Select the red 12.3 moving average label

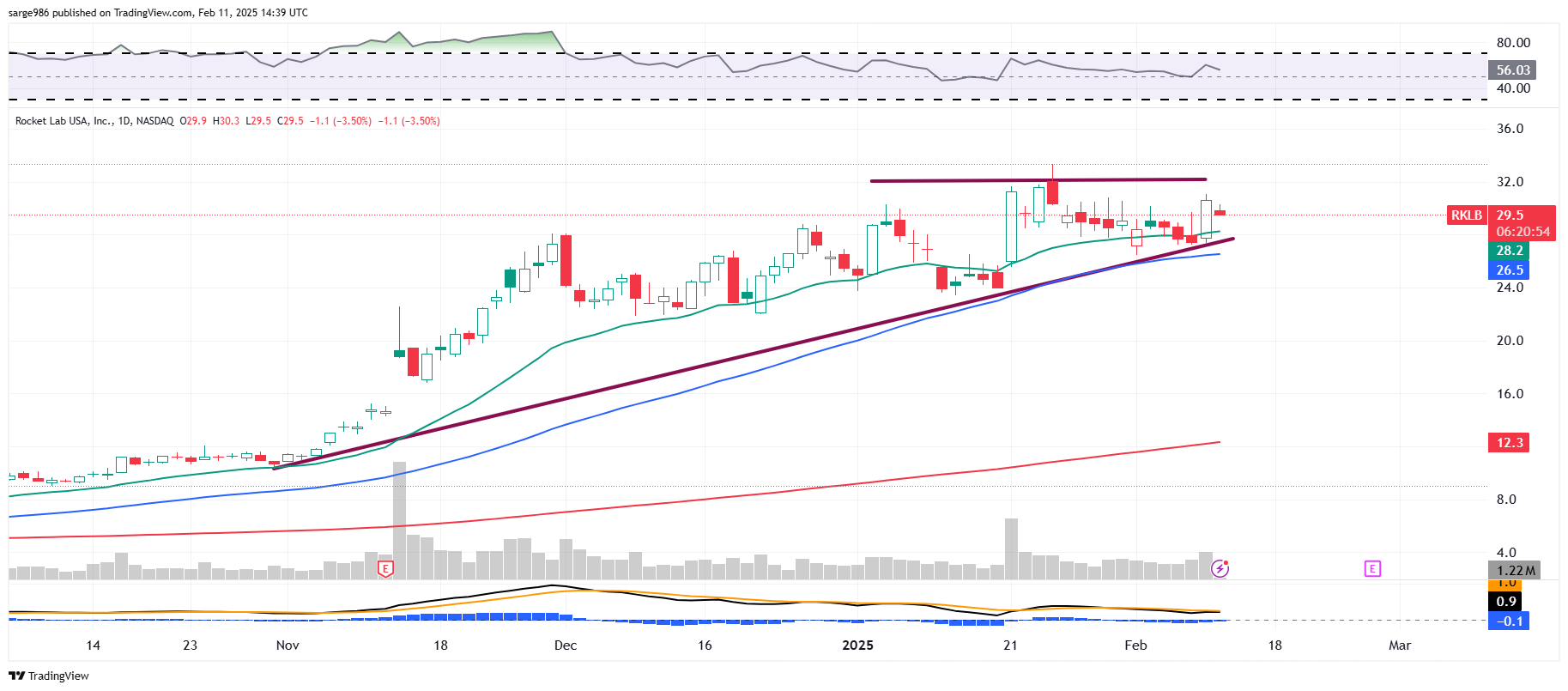click(x=1509, y=443)
